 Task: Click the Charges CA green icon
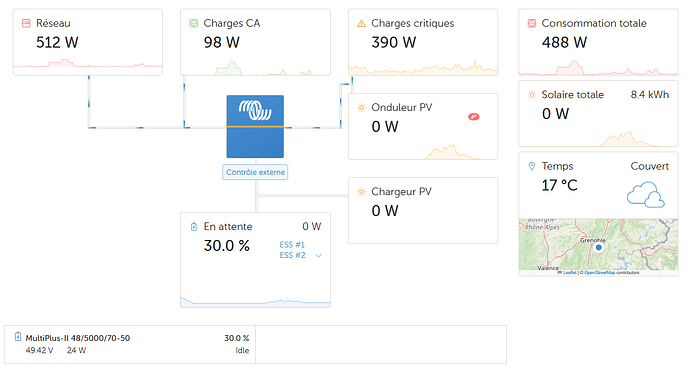coord(194,23)
